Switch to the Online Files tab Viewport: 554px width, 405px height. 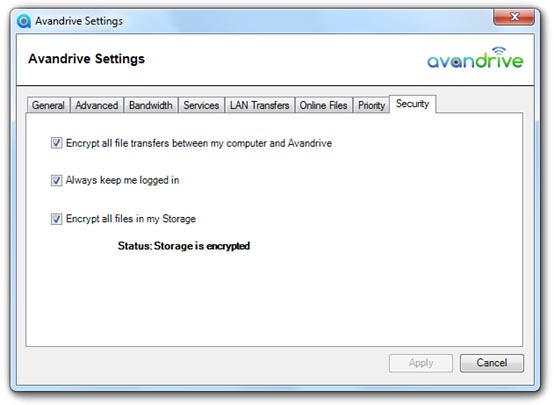(x=324, y=105)
